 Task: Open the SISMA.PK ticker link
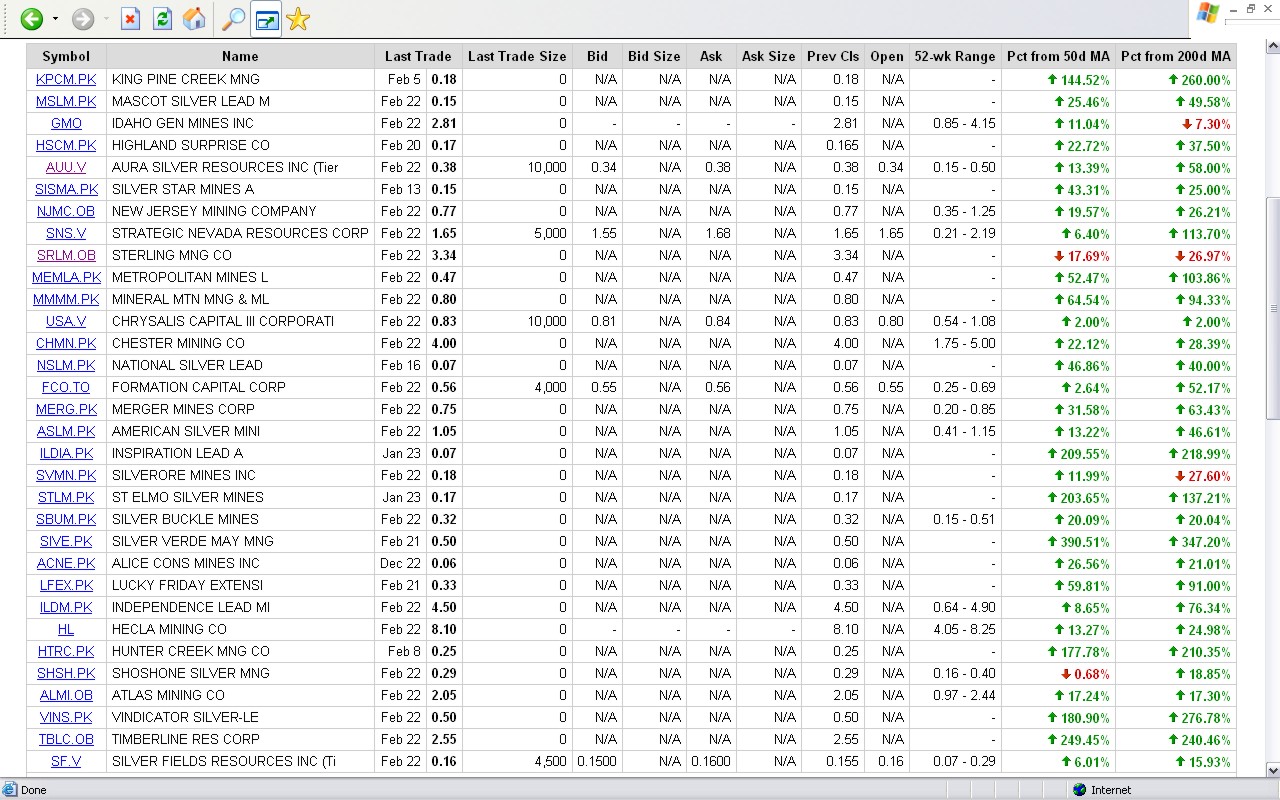click(66, 189)
